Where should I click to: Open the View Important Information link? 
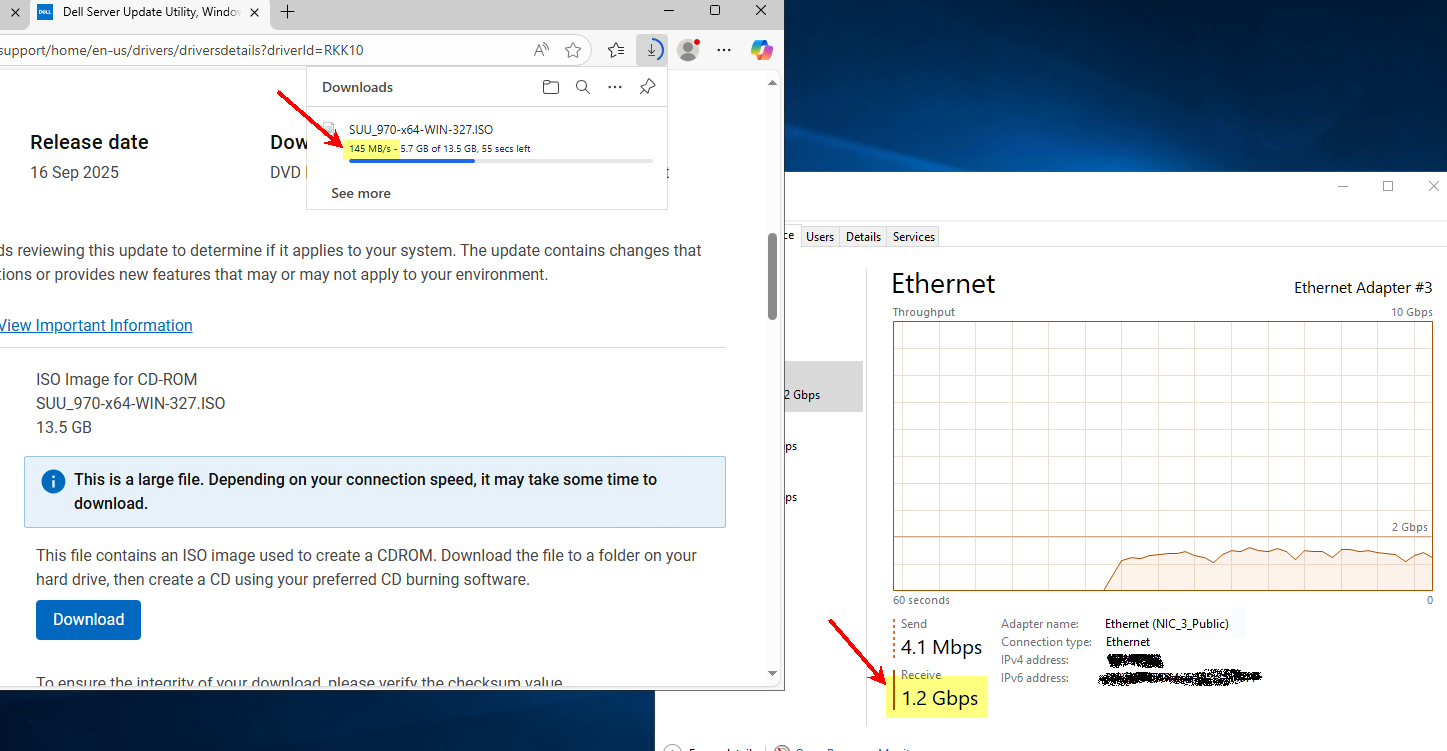[95, 325]
